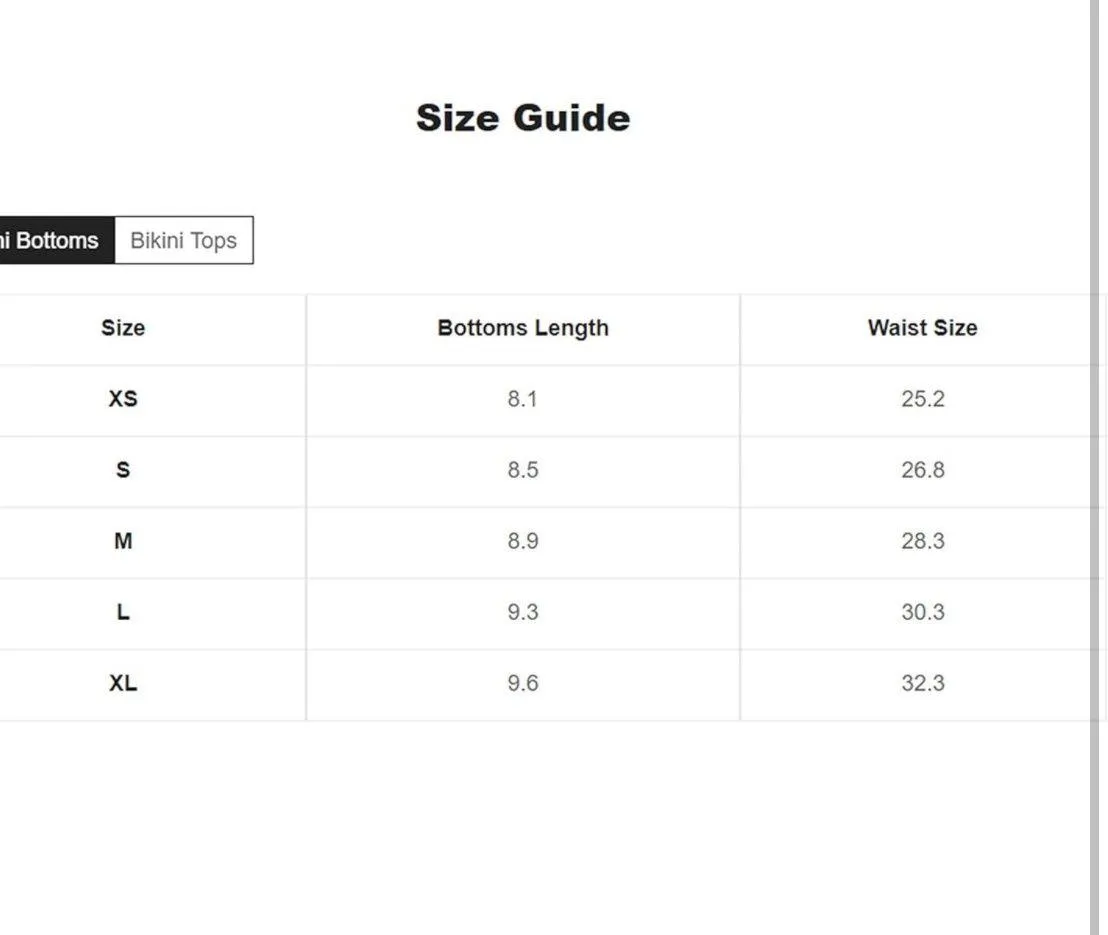Click the Size Guide heading

tap(523, 118)
